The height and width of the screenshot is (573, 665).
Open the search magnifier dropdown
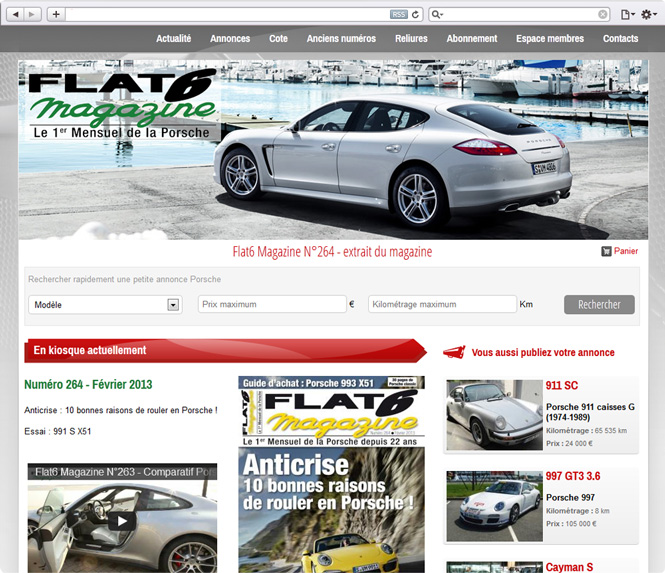point(437,14)
